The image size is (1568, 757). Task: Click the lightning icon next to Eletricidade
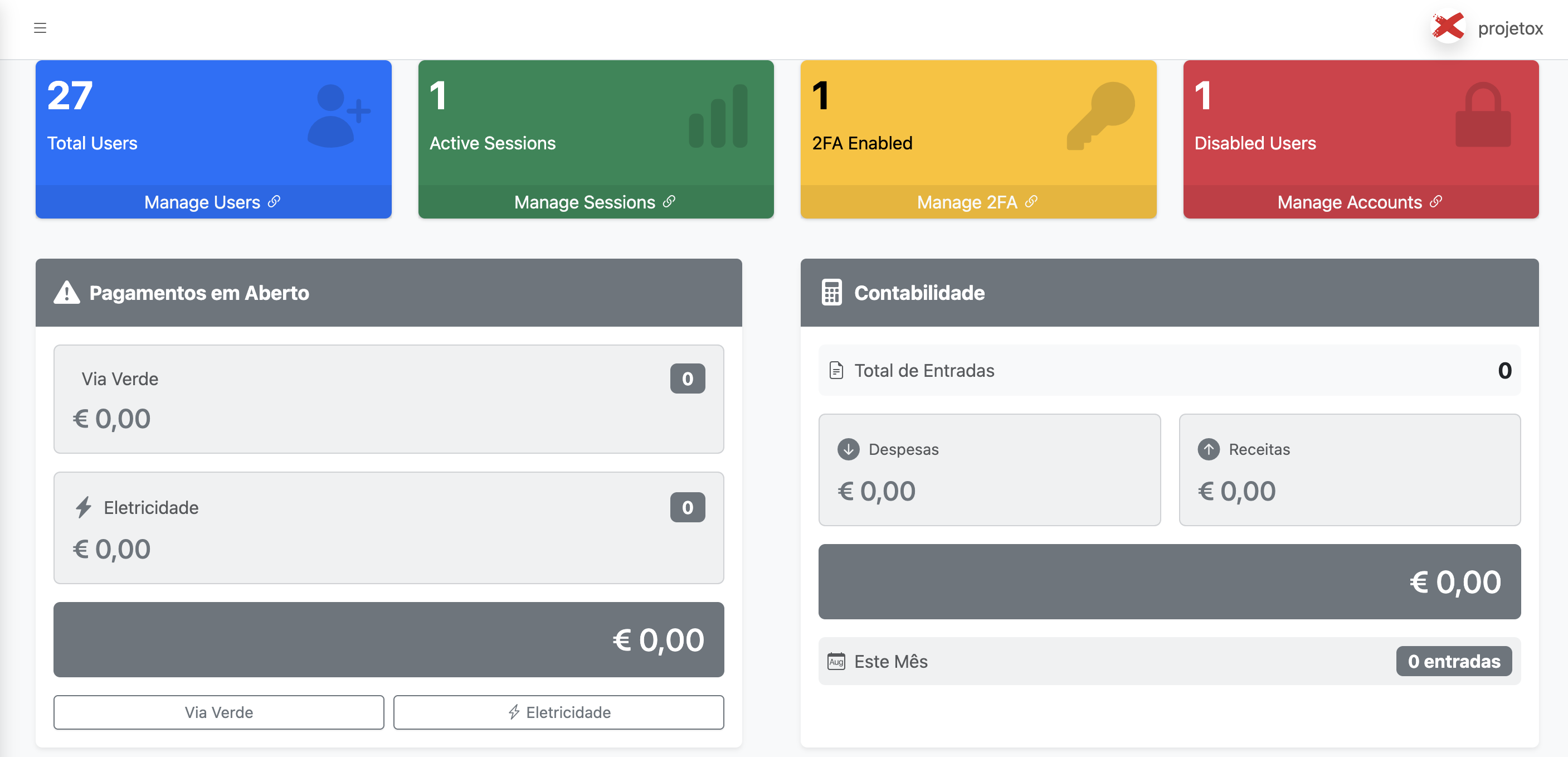(x=84, y=507)
